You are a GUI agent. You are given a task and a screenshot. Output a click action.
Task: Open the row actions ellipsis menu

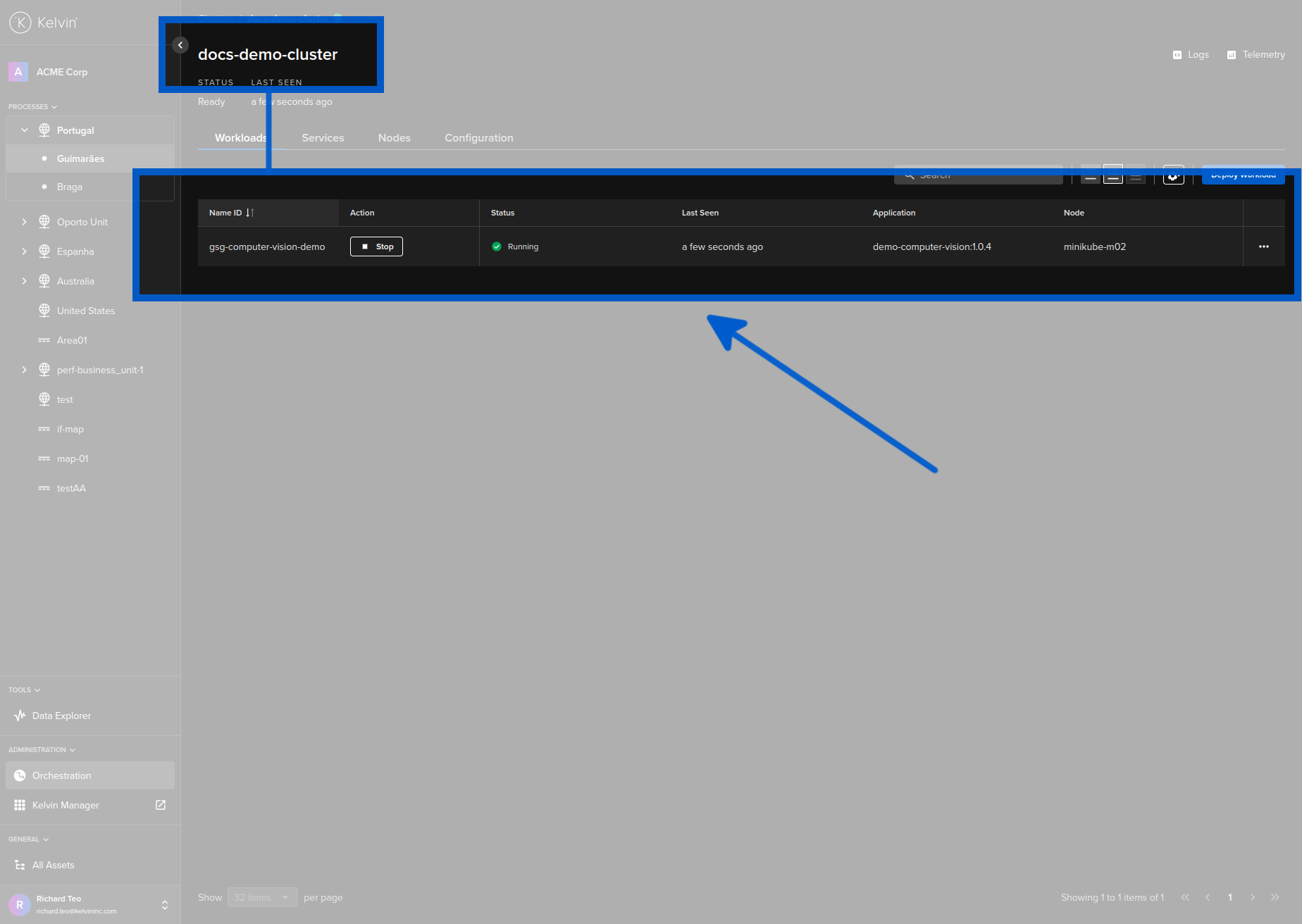1264,246
